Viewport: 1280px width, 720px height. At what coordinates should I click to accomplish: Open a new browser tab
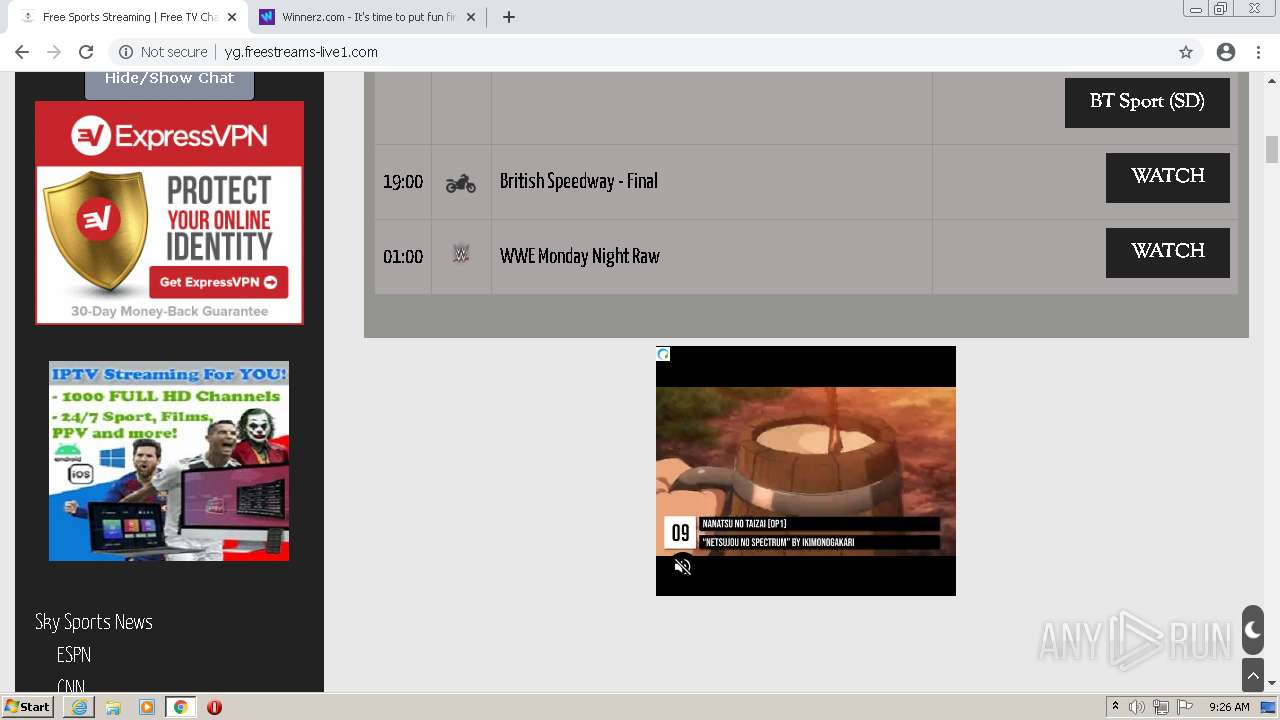(508, 17)
